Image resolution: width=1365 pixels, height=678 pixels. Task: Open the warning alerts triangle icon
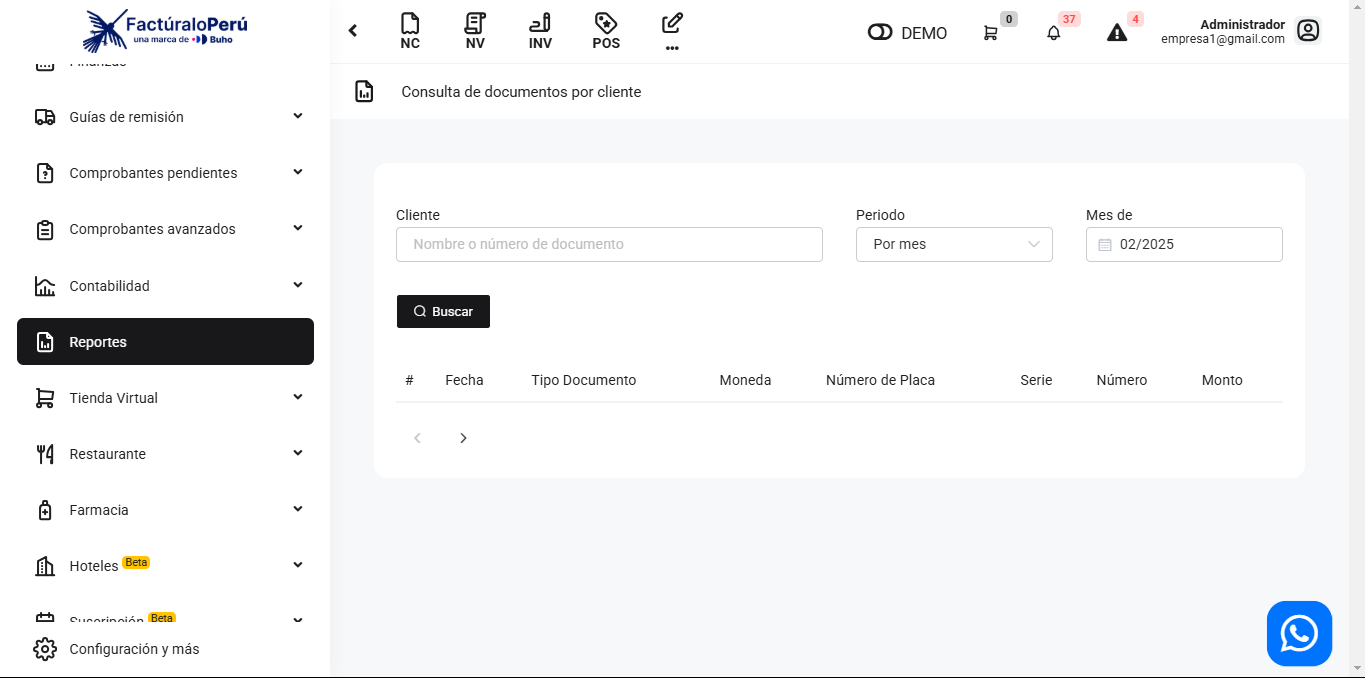tap(1117, 33)
